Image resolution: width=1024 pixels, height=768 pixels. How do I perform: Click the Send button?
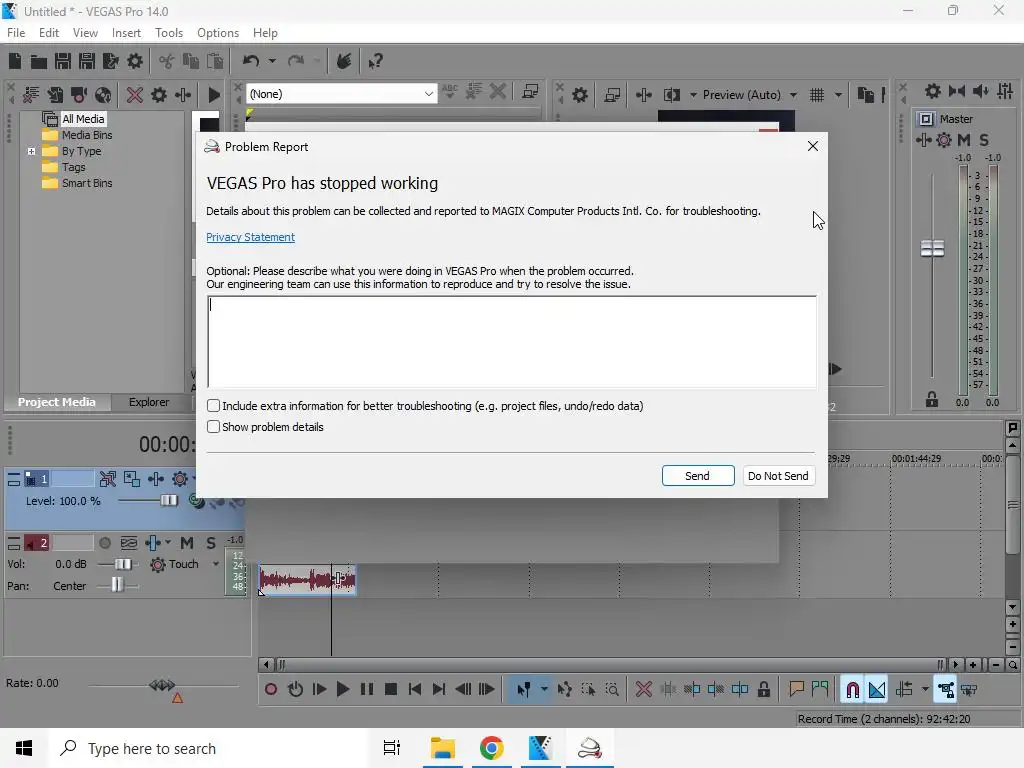point(697,475)
